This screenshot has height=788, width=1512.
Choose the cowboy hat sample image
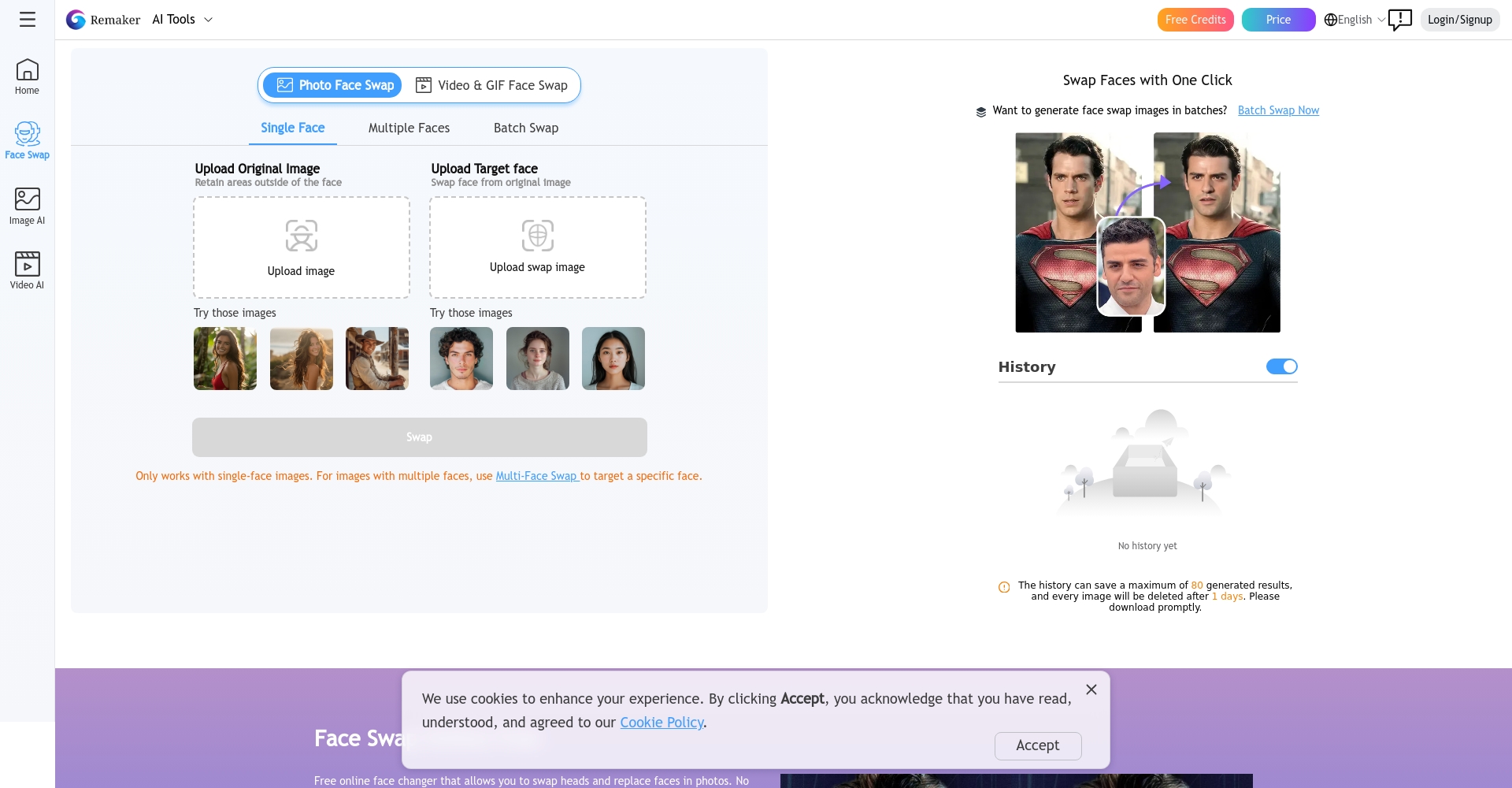(377, 359)
